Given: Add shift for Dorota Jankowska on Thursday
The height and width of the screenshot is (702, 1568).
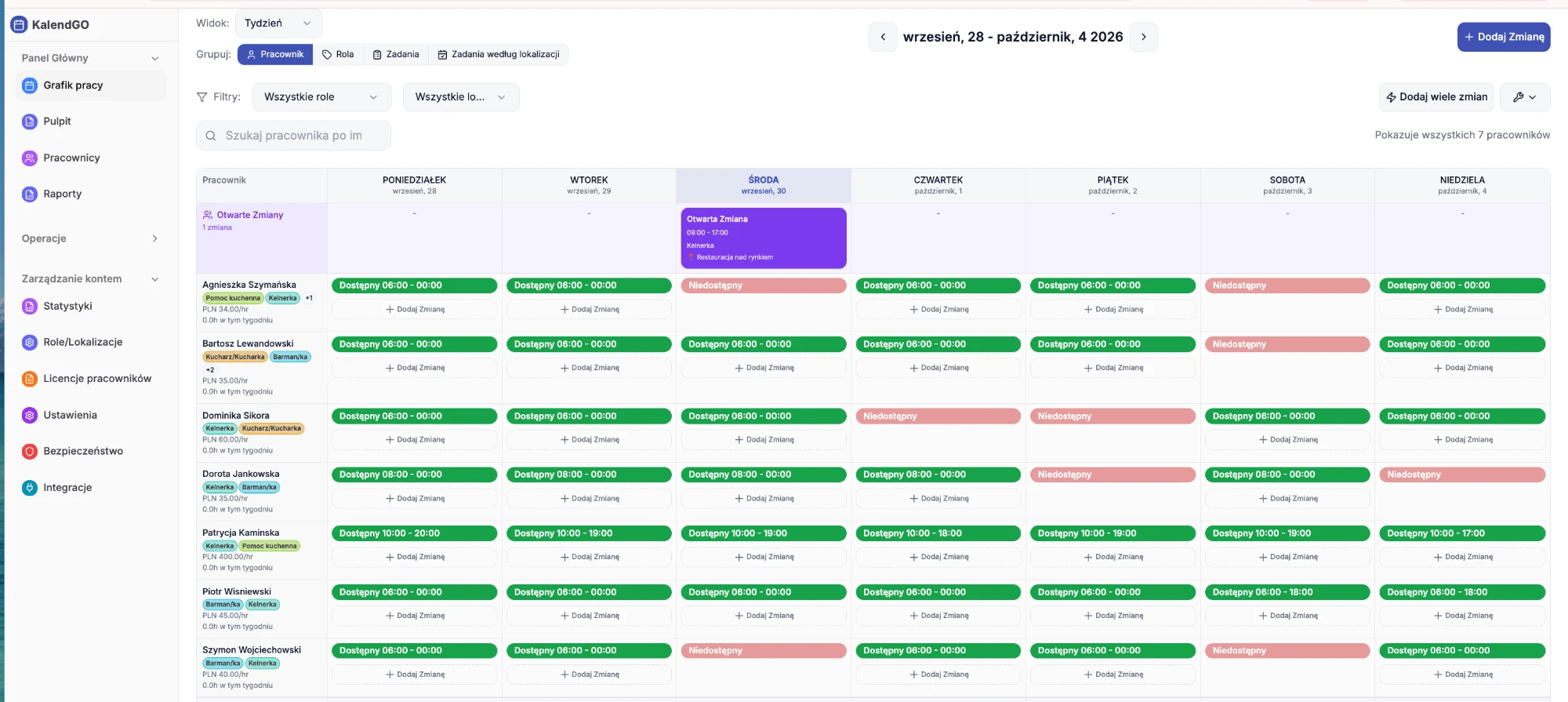Looking at the screenshot, I should pyautogui.click(x=938, y=499).
